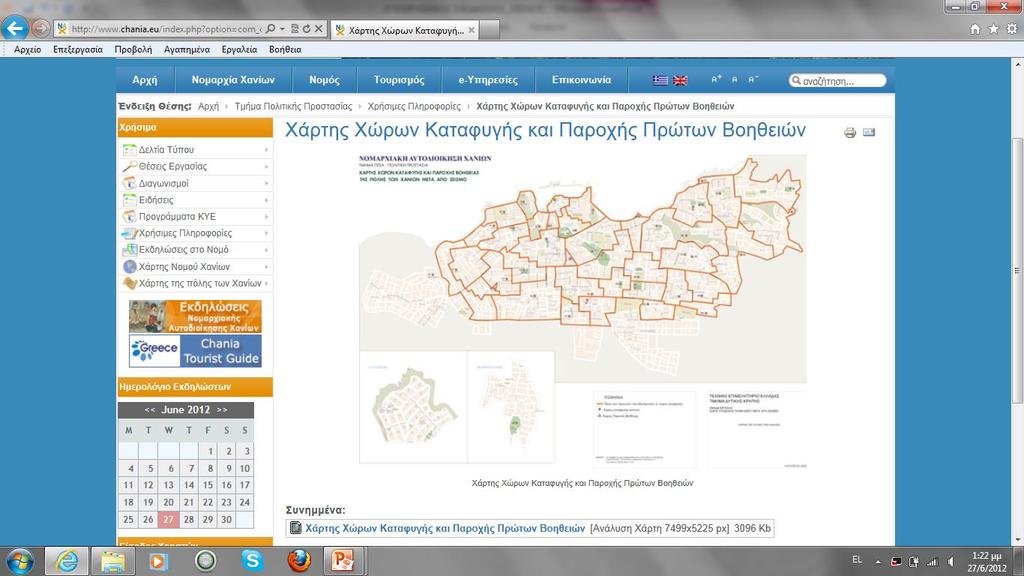The width and height of the screenshot is (1024, 576).
Task: Open the Βοήθεια menu
Action: coord(285,50)
